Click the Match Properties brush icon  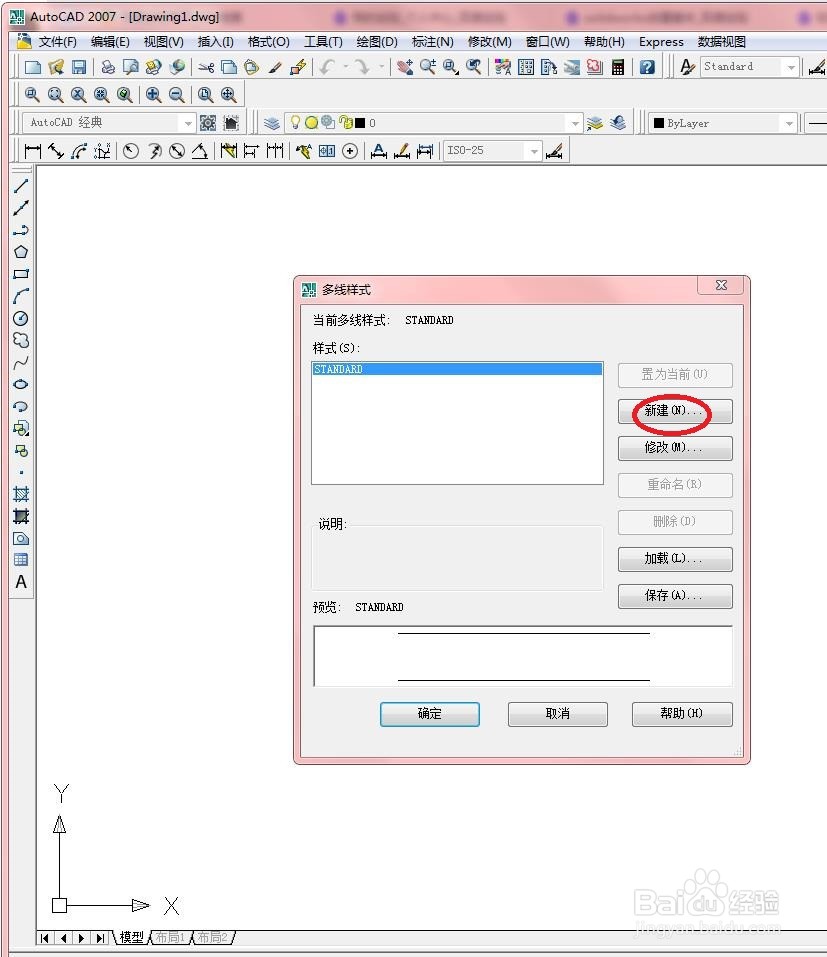275,67
